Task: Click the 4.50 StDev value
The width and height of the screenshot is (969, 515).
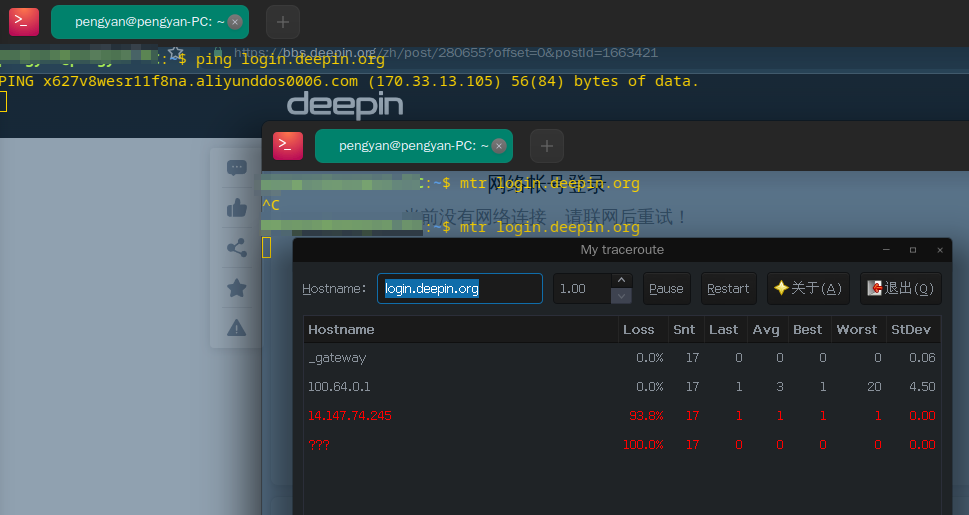Action: point(922,387)
